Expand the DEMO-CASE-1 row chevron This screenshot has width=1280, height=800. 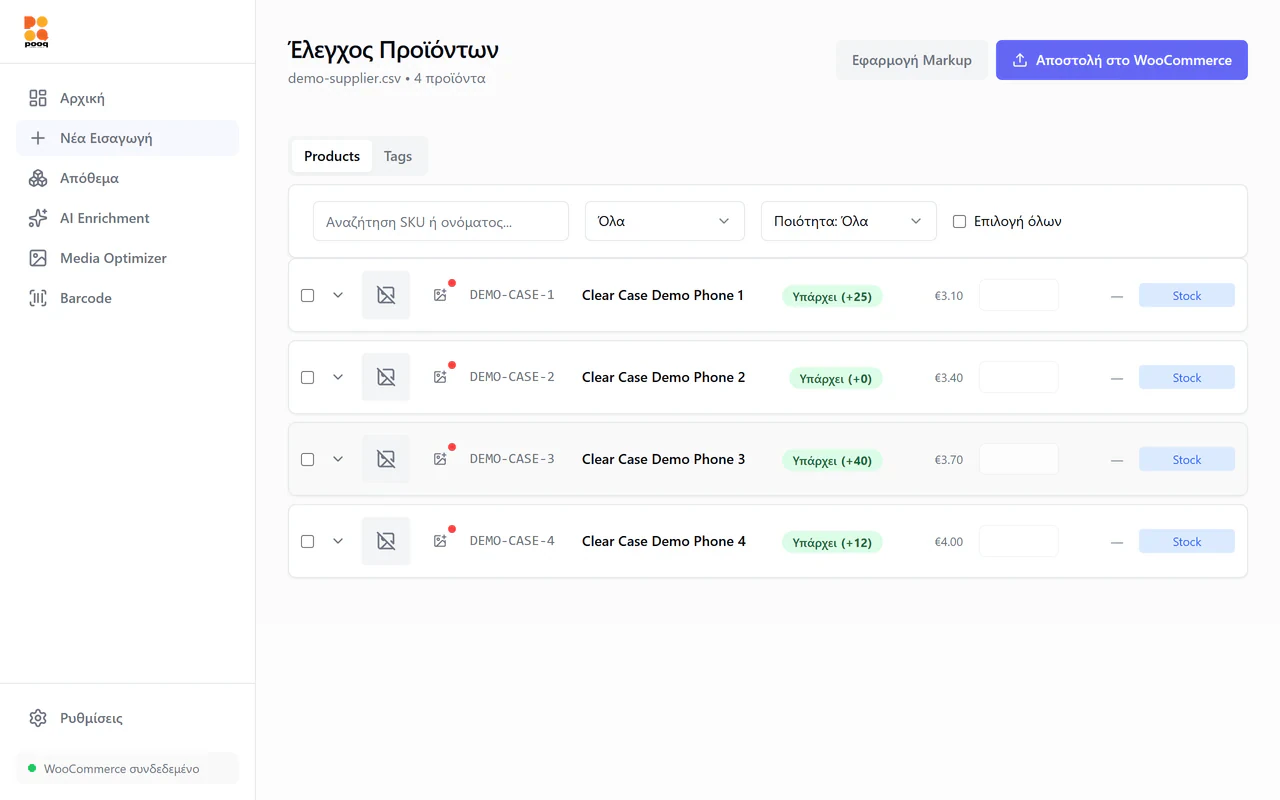tap(338, 295)
